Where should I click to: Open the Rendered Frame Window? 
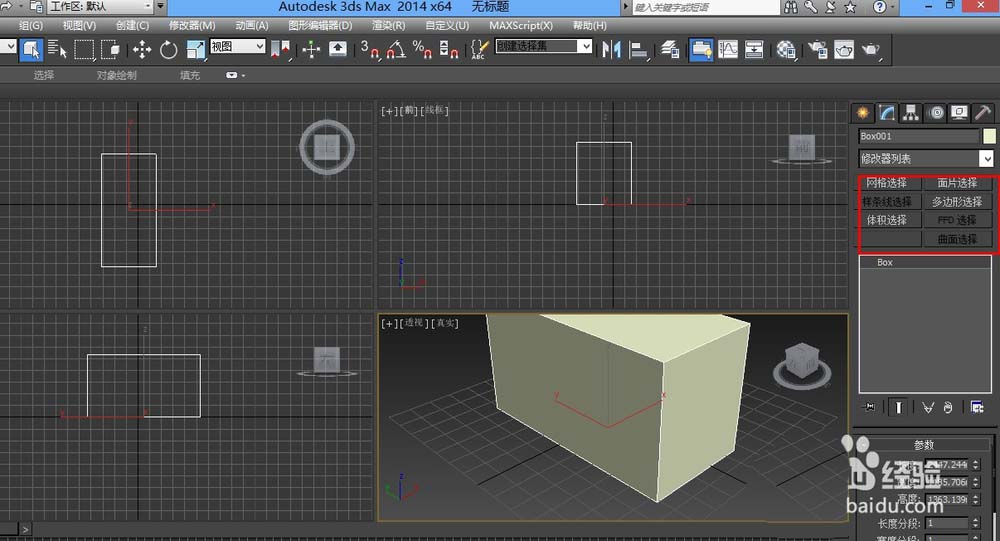click(x=844, y=49)
